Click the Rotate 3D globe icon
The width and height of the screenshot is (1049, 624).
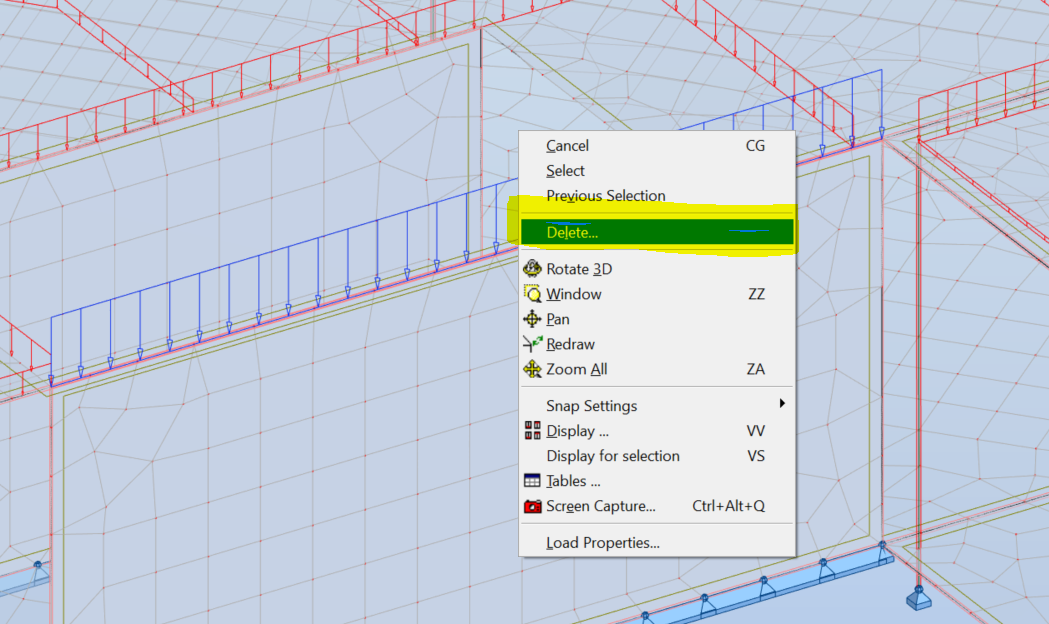tap(531, 268)
